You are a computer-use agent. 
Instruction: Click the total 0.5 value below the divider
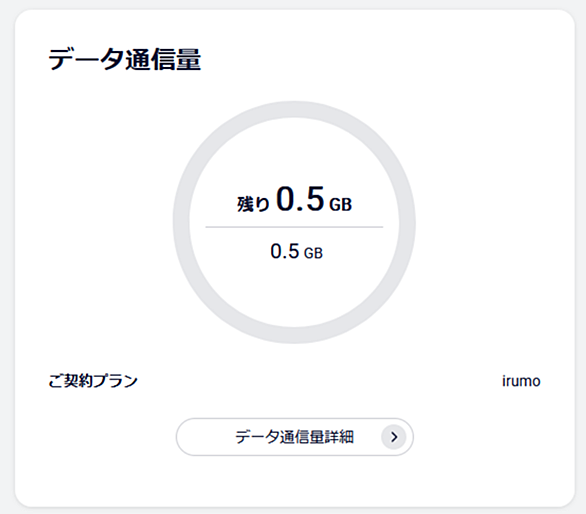(x=285, y=251)
